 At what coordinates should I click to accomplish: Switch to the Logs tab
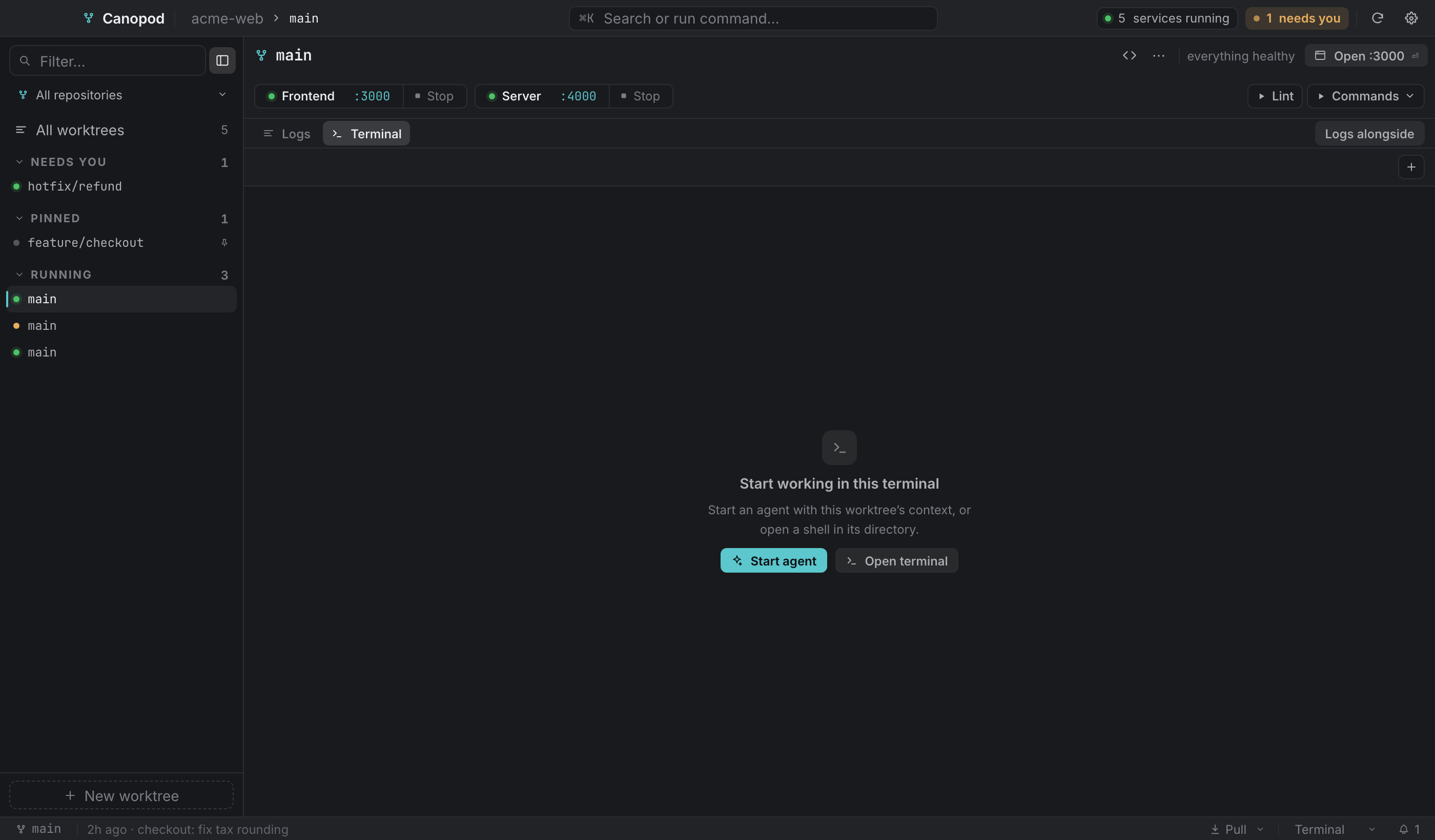(x=287, y=134)
